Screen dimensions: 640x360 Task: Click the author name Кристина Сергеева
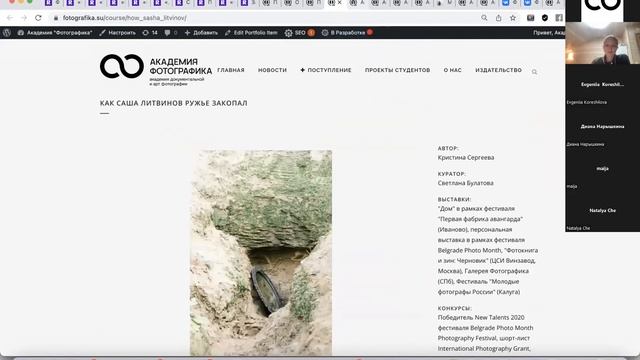coord(466,158)
